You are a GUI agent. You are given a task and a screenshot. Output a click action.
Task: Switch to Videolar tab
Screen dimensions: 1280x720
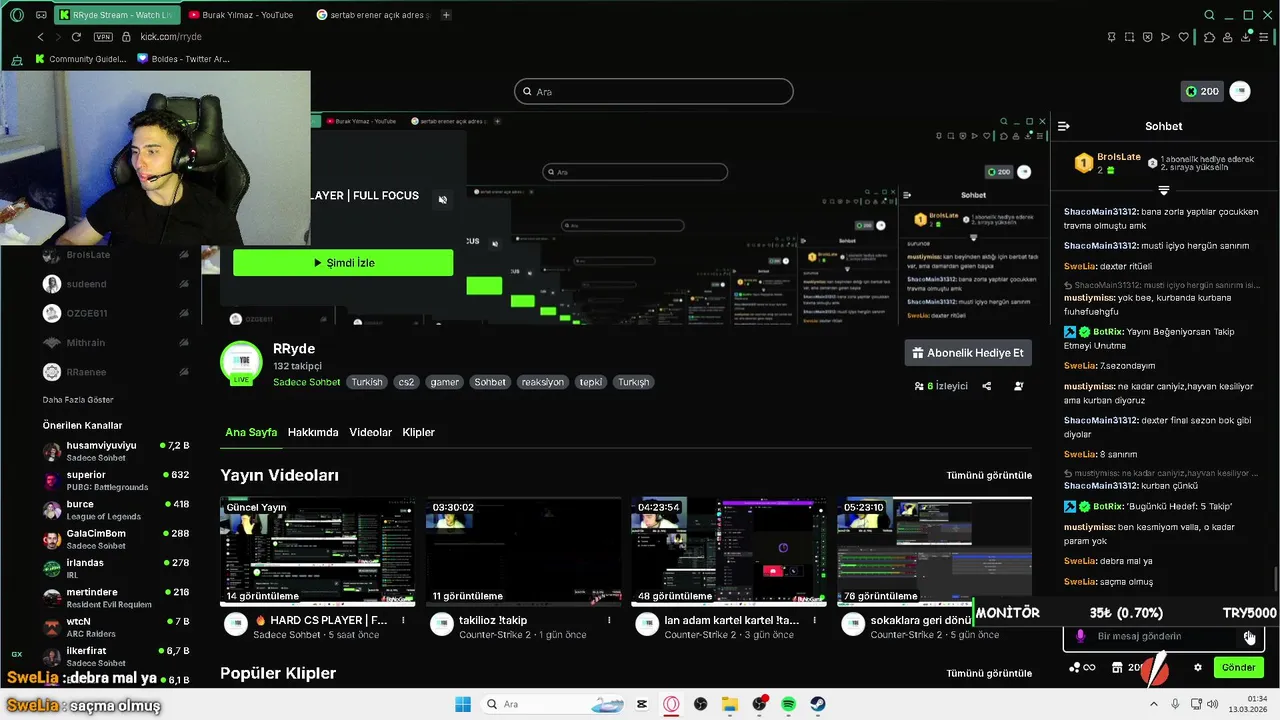[x=370, y=432]
